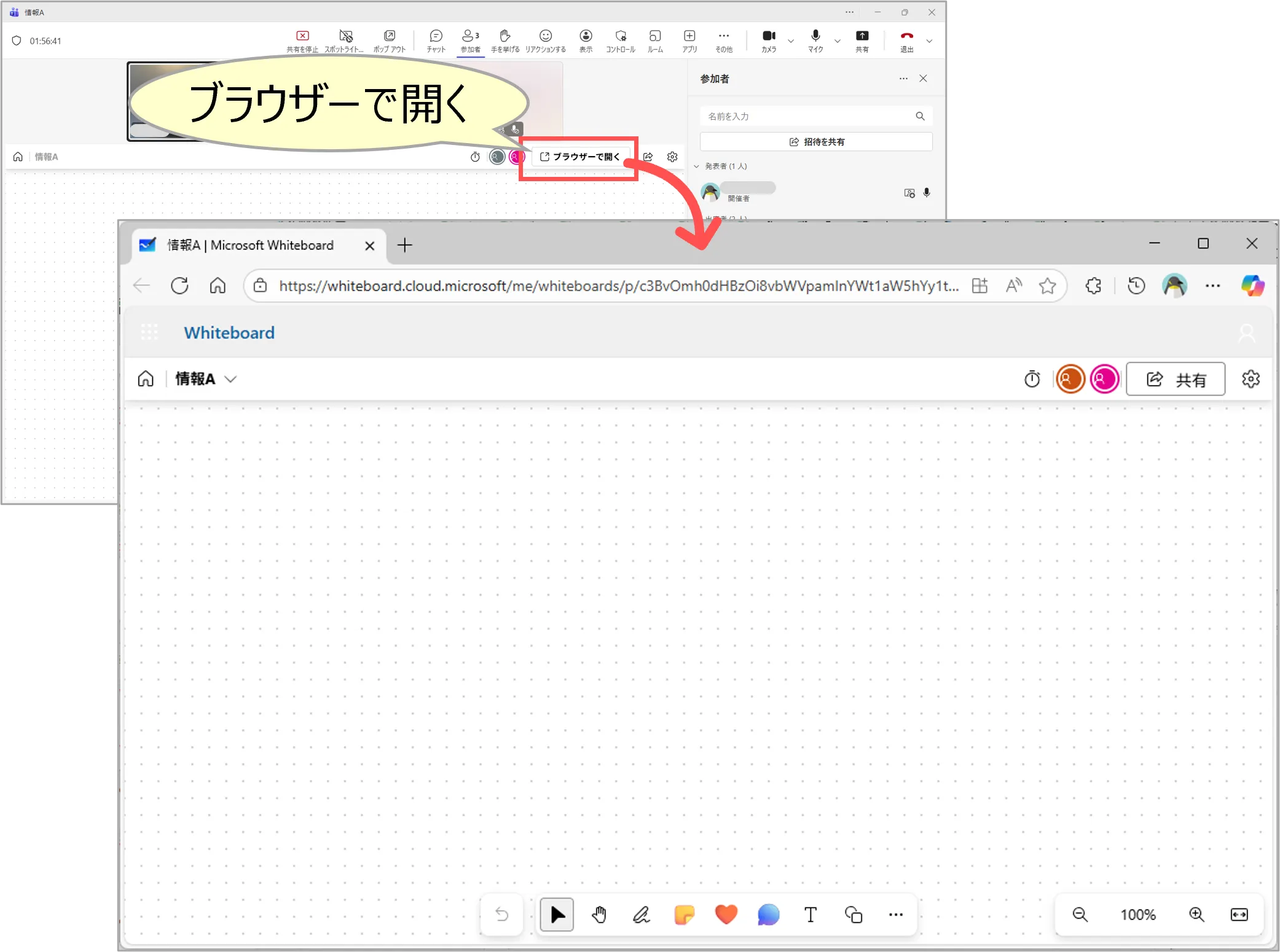Click the fit-to-screen icon

(1239, 915)
